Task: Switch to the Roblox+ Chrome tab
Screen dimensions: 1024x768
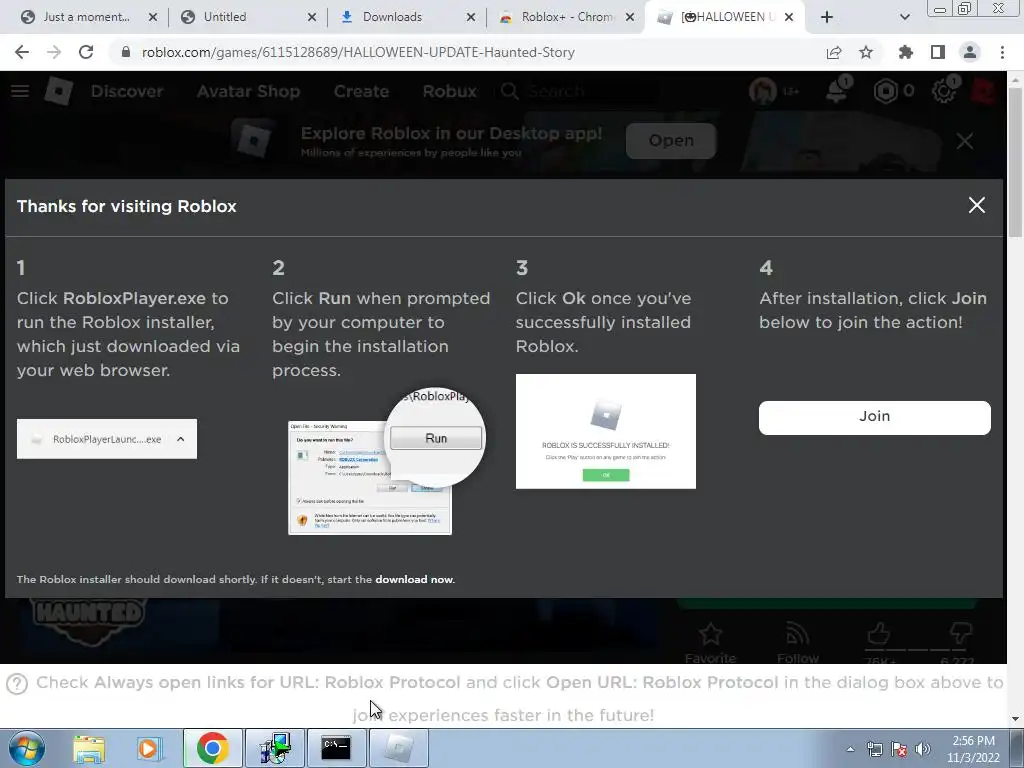Action: 567,17
